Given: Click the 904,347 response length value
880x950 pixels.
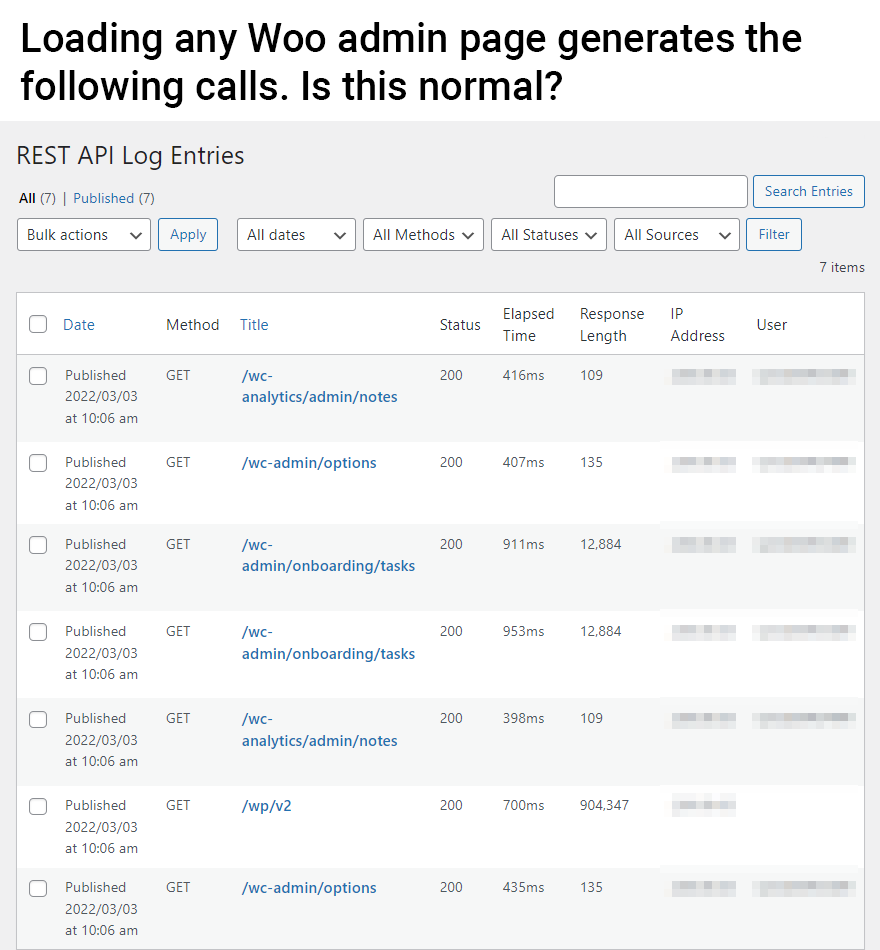Looking at the screenshot, I should [604, 805].
